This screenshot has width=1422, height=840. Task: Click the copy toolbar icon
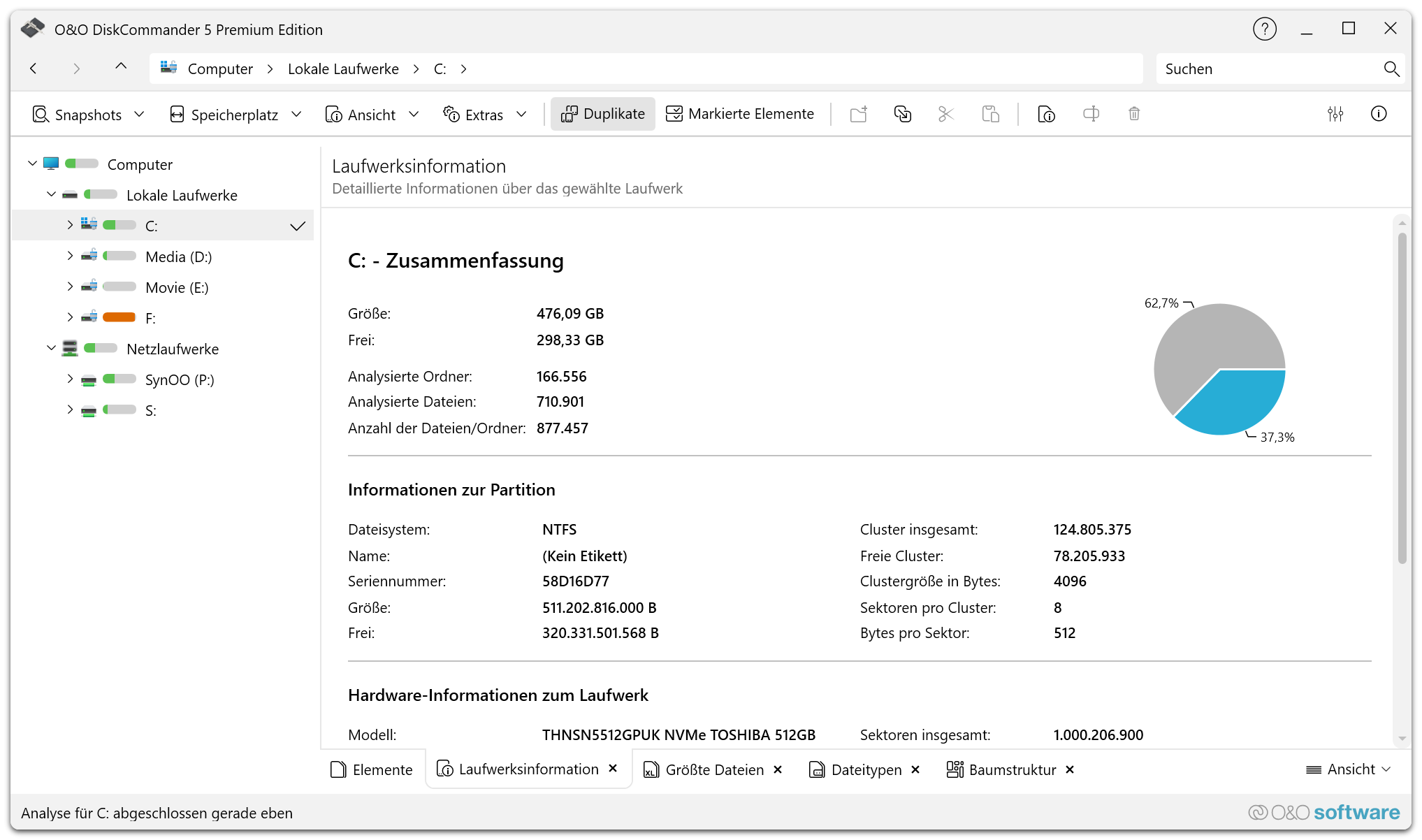tap(902, 114)
